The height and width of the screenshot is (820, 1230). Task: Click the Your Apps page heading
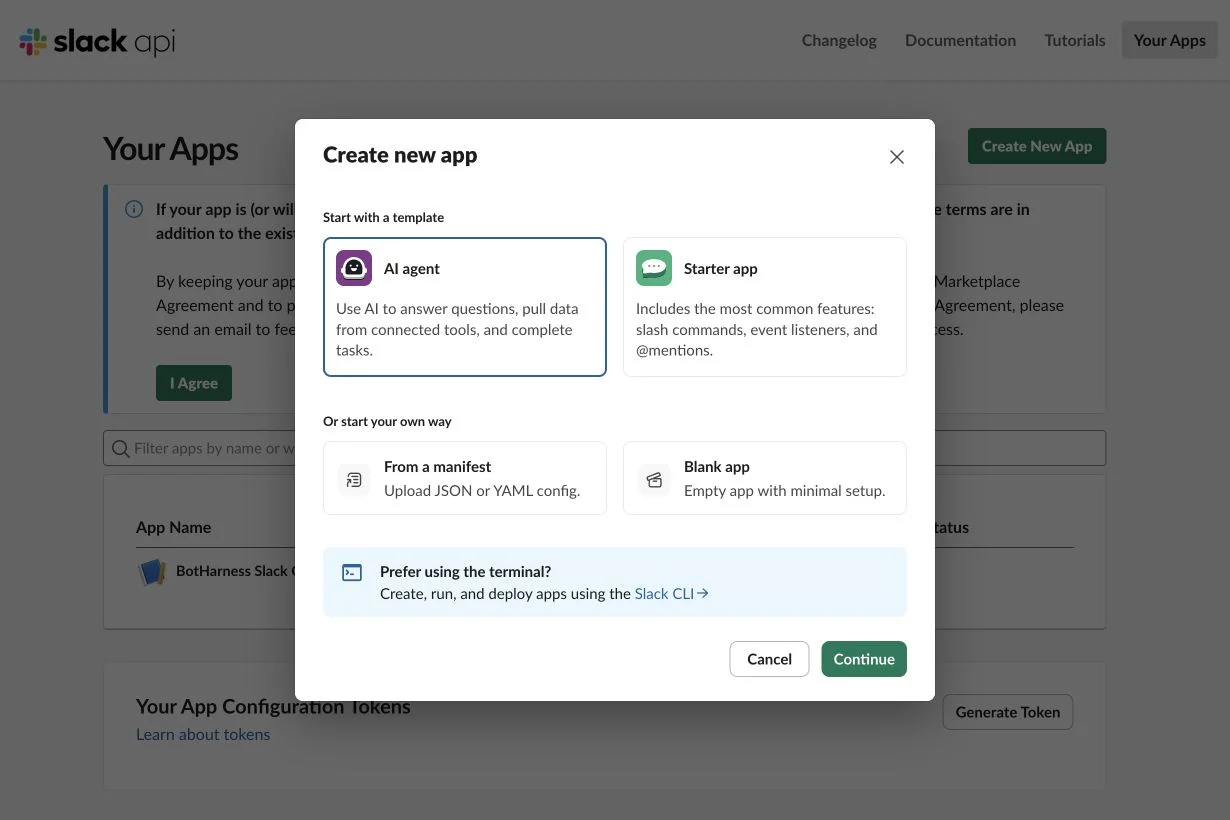[171, 149]
